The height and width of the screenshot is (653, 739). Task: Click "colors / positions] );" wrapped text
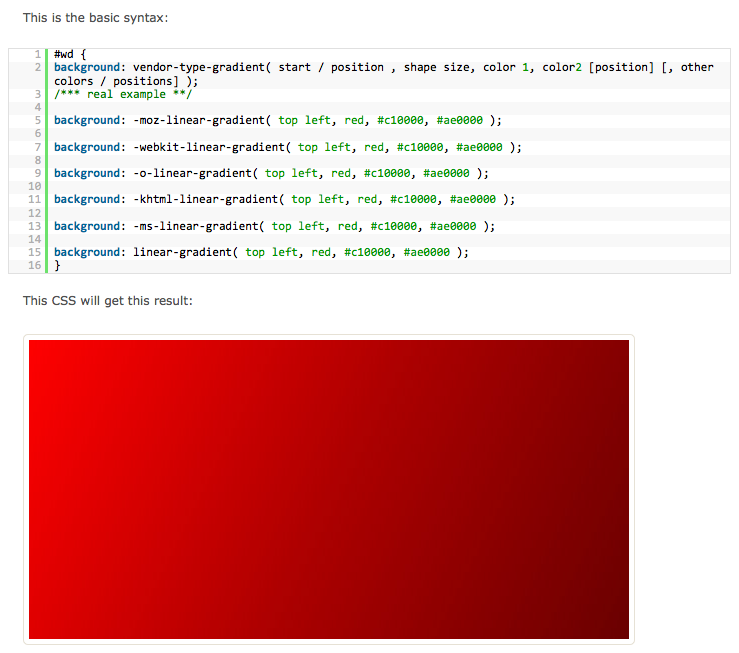tap(126, 81)
